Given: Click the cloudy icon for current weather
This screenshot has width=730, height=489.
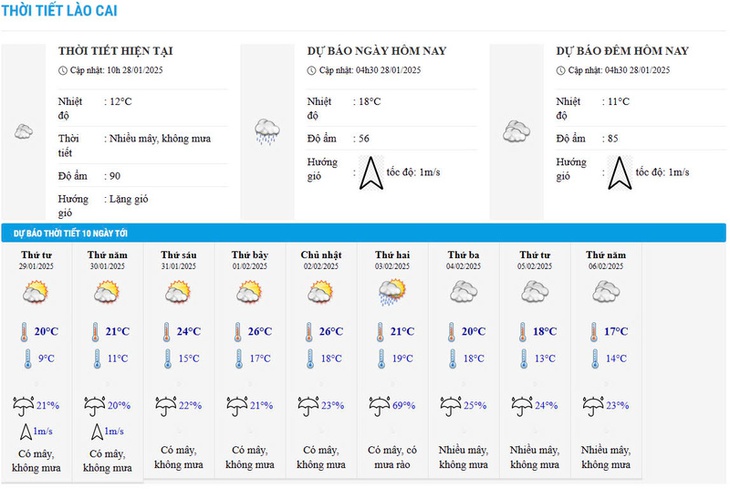Looking at the screenshot, I should click(x=23, y=132).
